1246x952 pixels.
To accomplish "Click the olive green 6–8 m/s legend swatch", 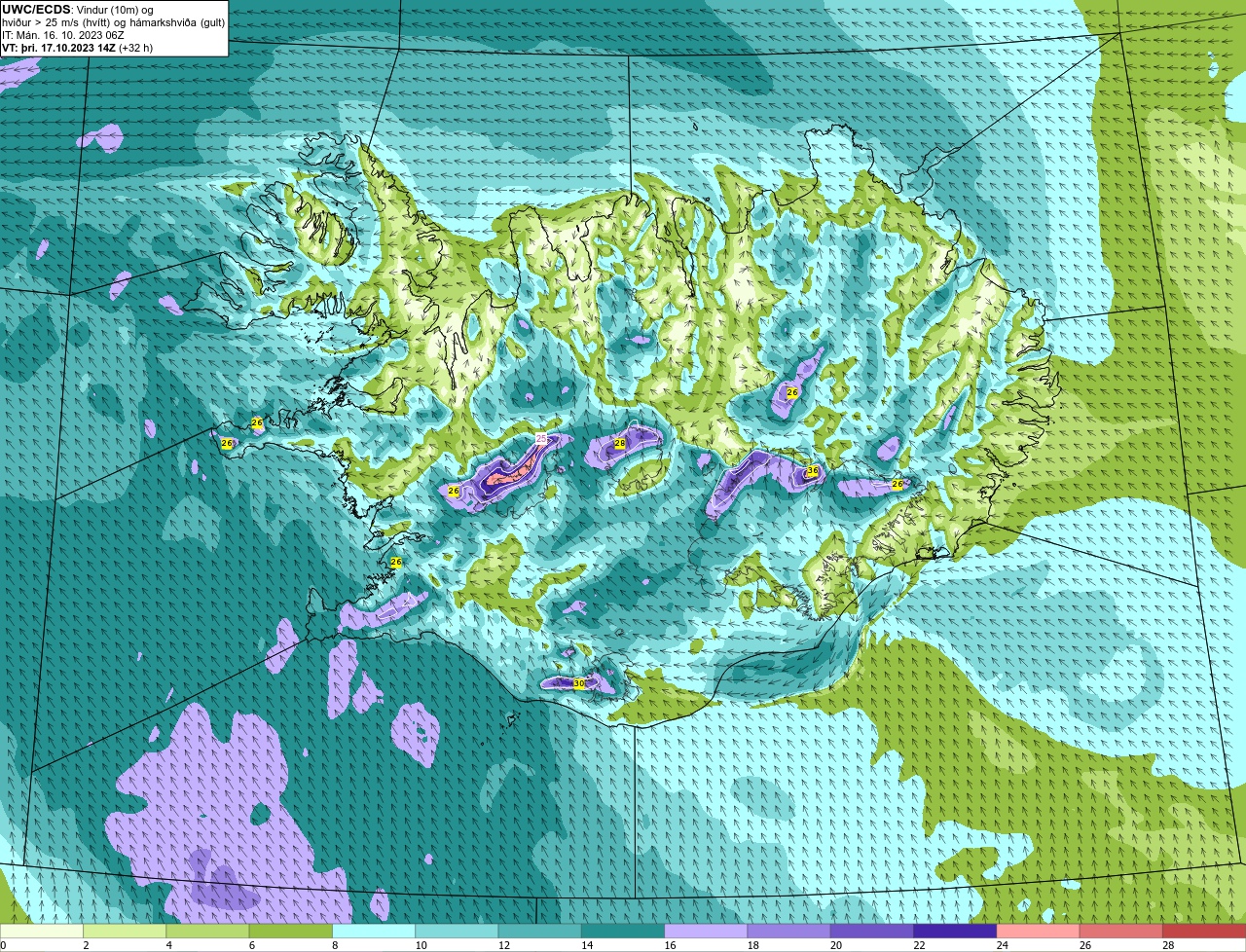I will click(291, 932).
